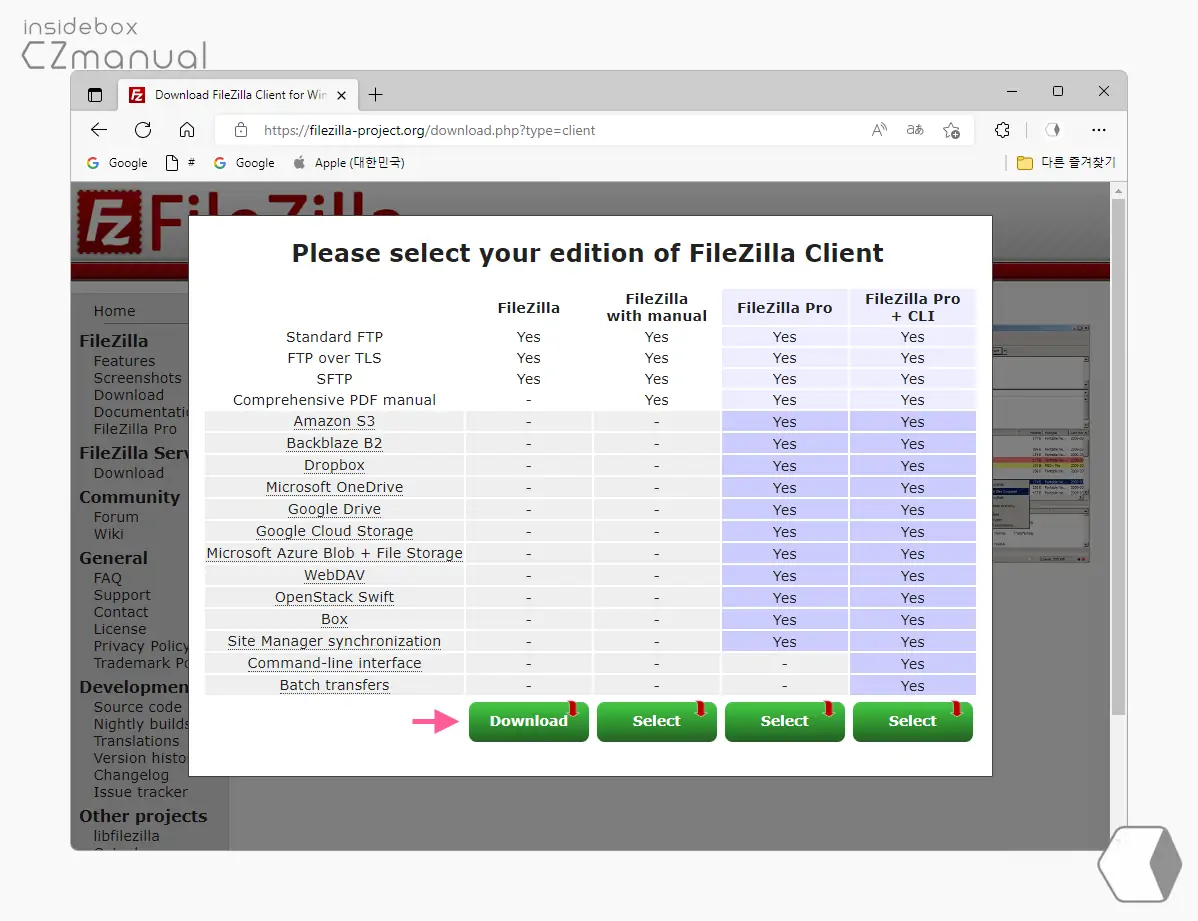Open a new tab with plus button
Image resolution: width=1198 pixels, height=921 pixels.
(375, 95)
